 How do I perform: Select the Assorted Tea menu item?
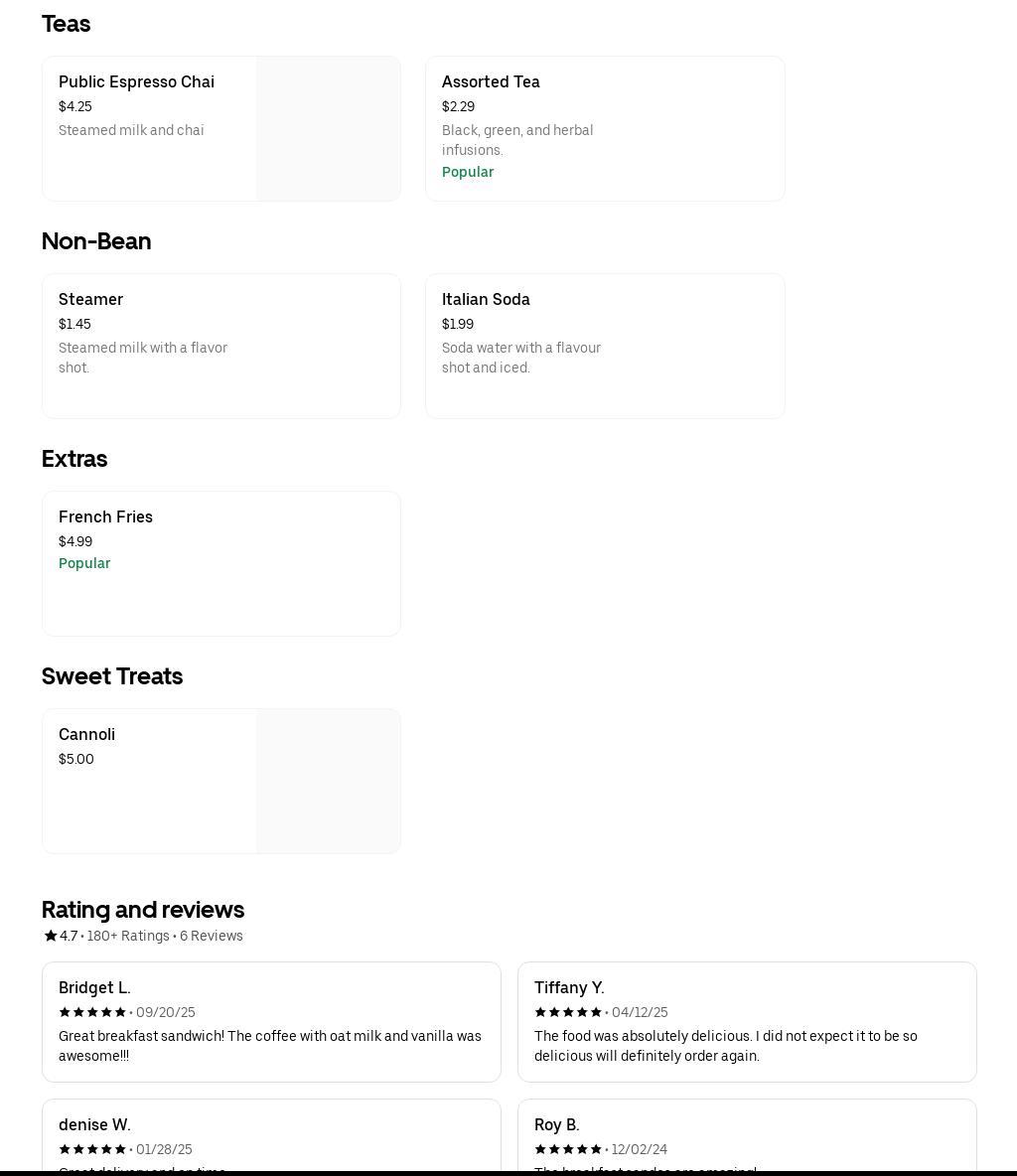(605, 128)
